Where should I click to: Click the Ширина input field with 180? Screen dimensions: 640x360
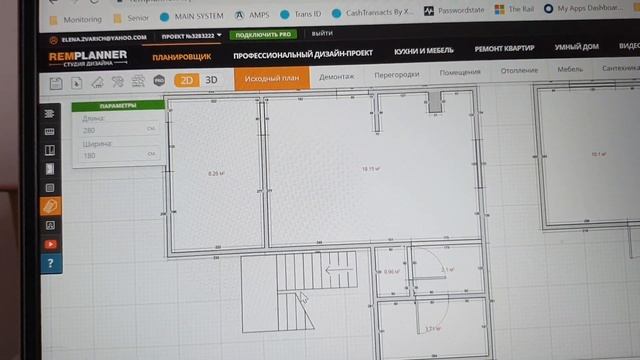click(x=119, y=156)
